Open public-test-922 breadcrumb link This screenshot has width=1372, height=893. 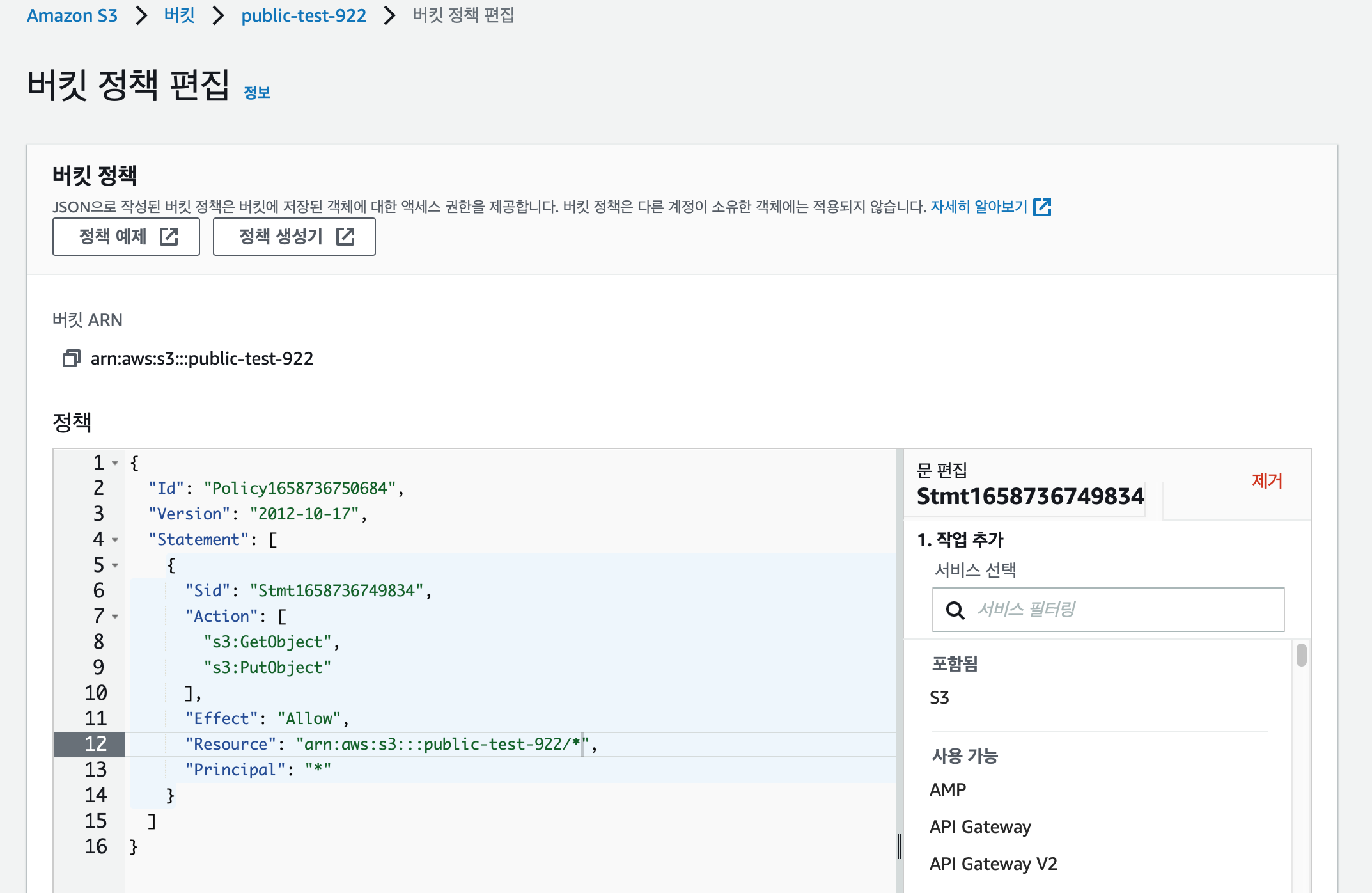point(304,15)
